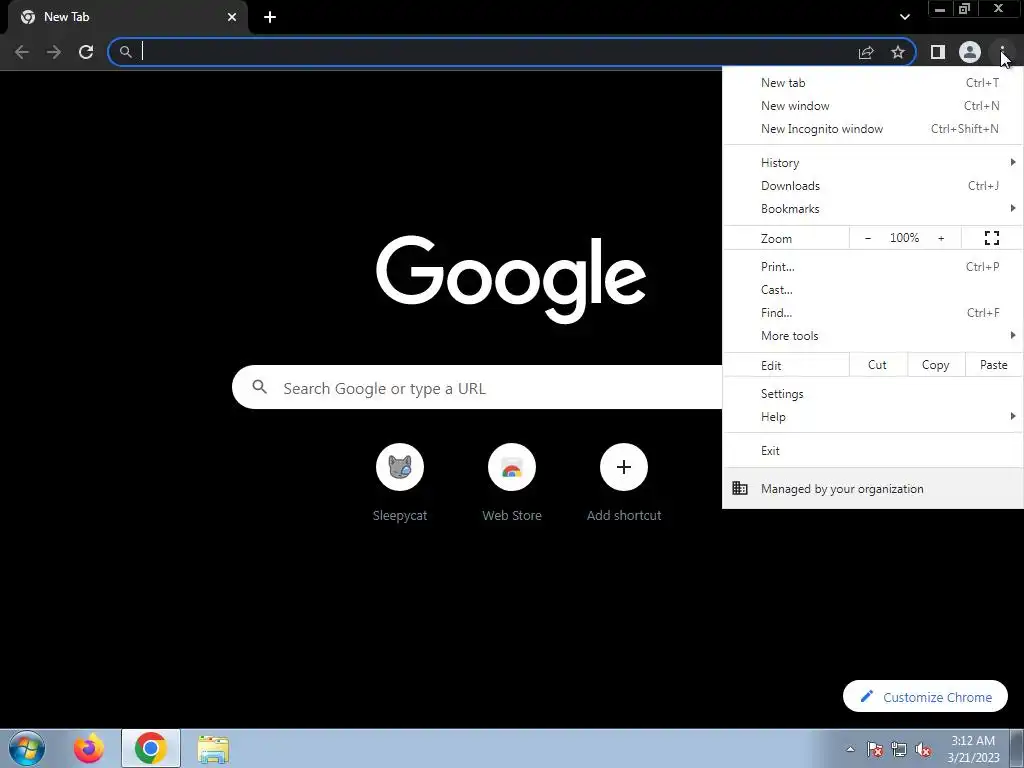Click the pencil icon in Customize Chrome
Screen dimensions: 1024x768
pyautogui.click(x=867, y=697)
